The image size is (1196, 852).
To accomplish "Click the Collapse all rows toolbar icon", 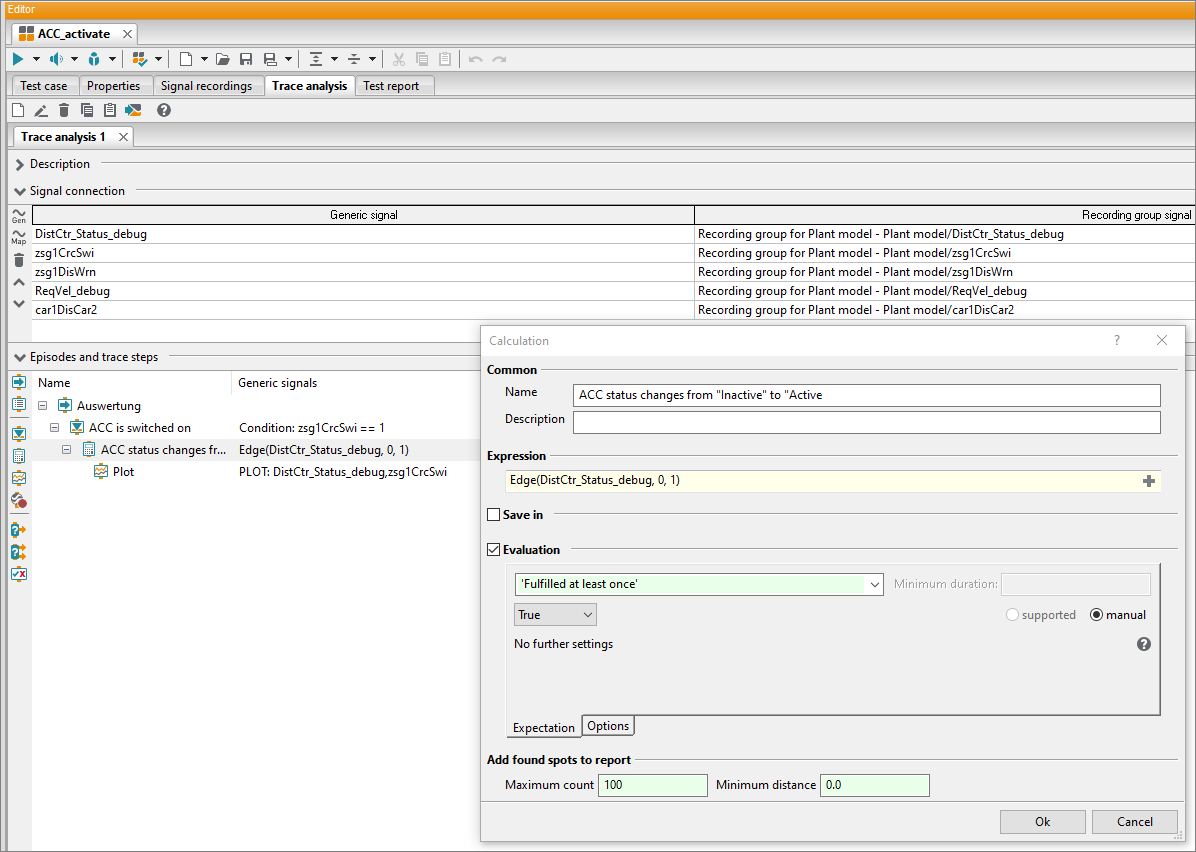I will click(354, 59).
